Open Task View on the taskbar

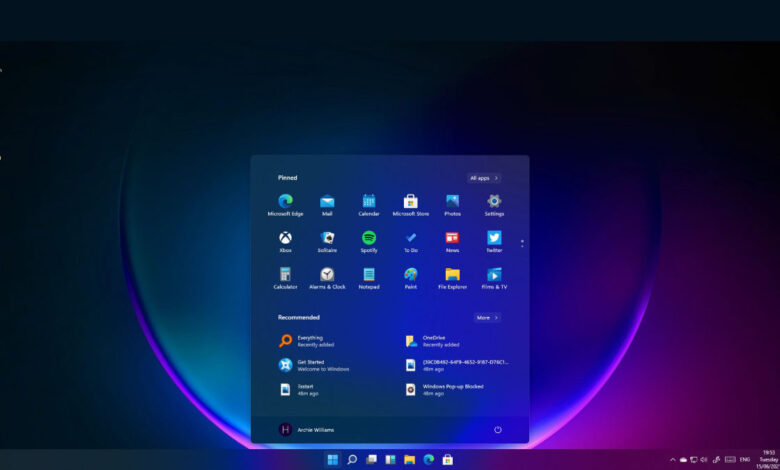pos(371,460)
